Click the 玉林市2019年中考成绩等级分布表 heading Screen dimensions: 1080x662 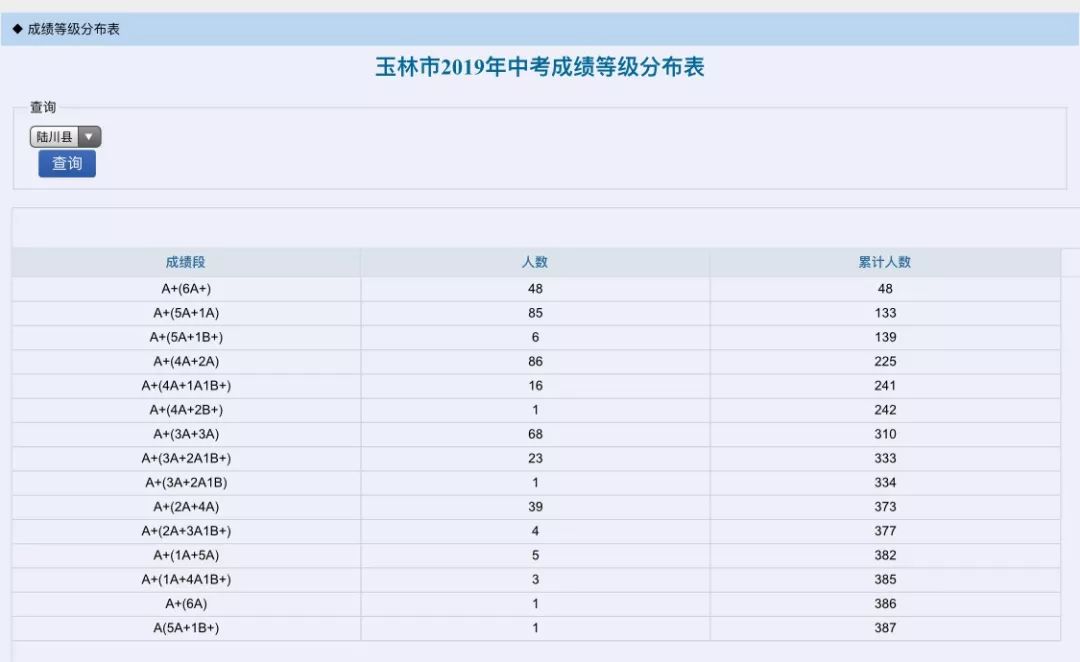[x=539, y=67]
